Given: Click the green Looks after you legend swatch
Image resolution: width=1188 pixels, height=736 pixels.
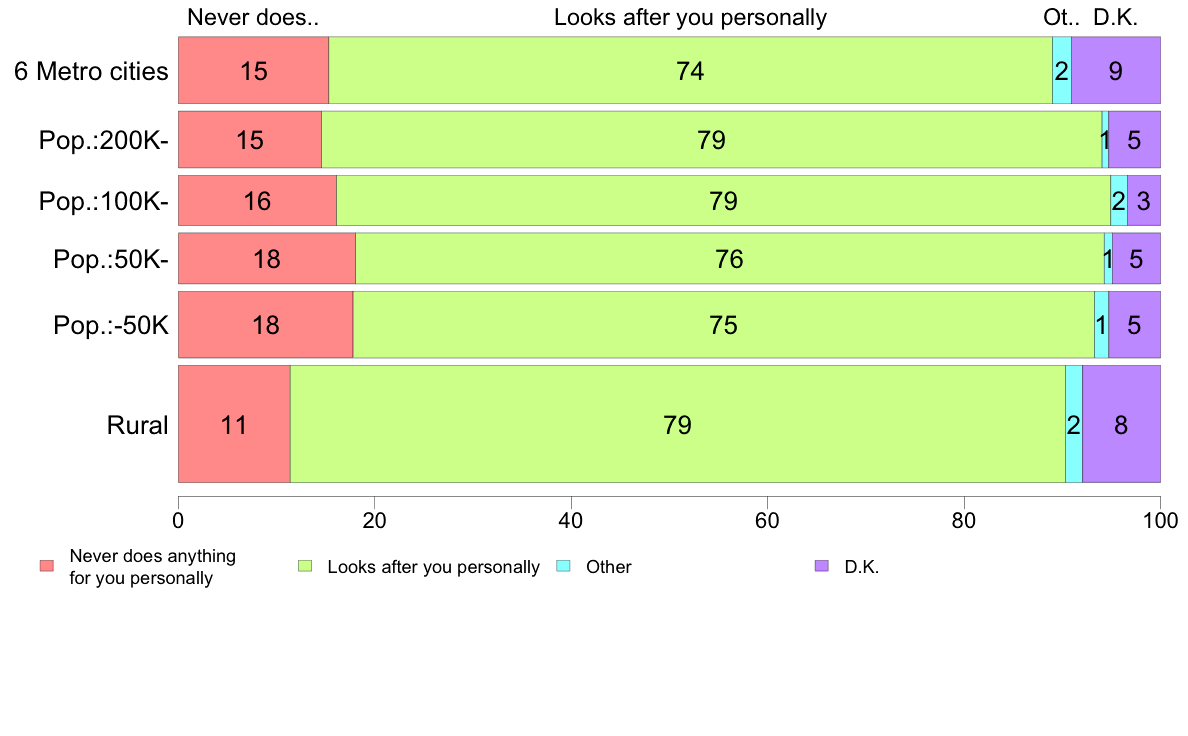Looking at the screenshot, I should click(305, 566).
